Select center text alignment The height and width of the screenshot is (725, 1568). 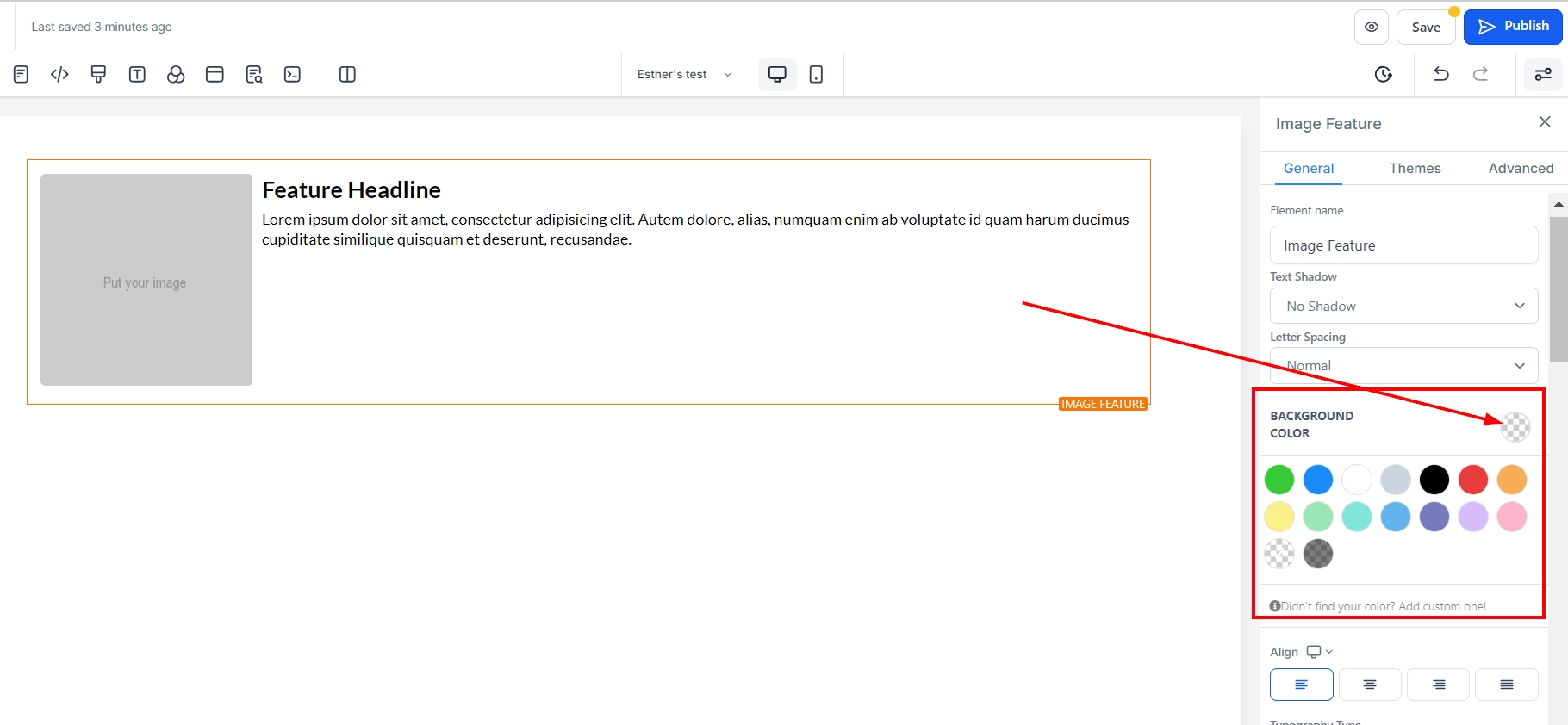pyautogui.click(x=1370, y=685)
